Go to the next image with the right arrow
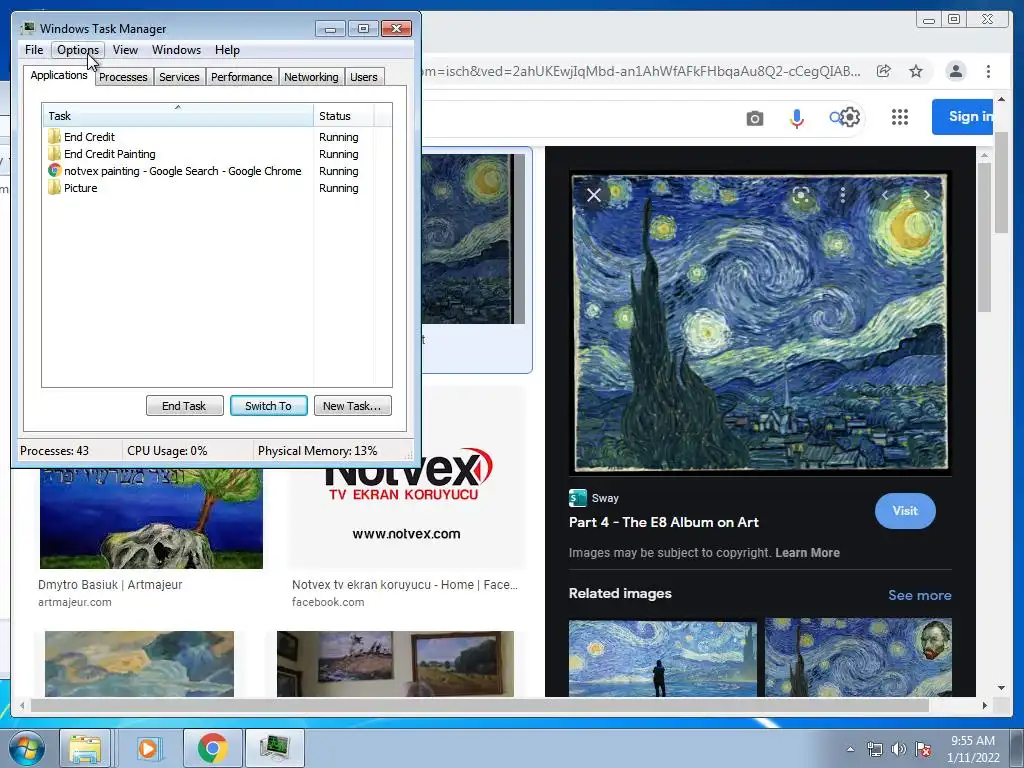 tap(927, 195)
